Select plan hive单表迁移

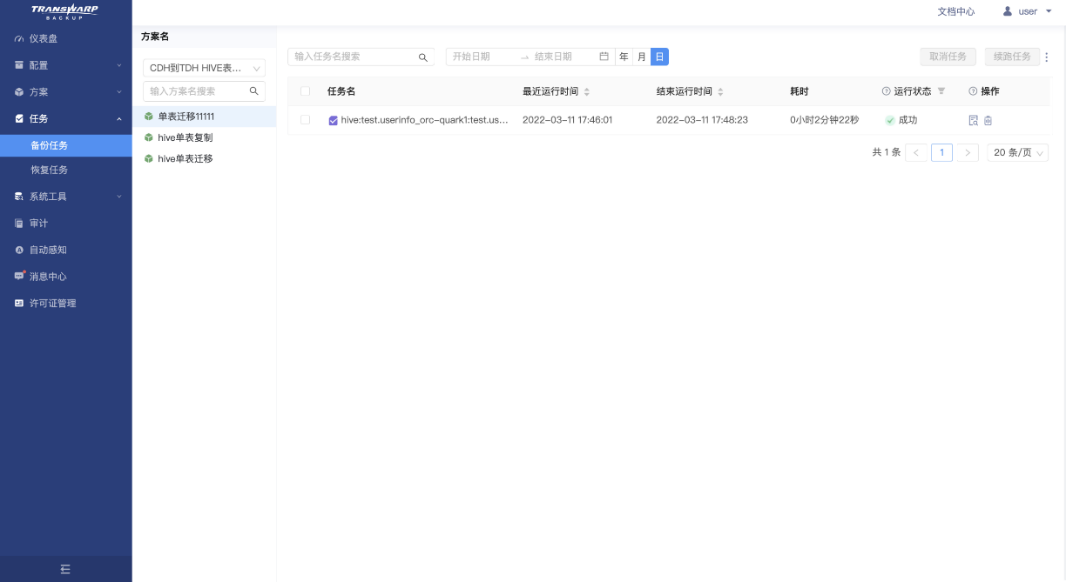tap(204, 159)
